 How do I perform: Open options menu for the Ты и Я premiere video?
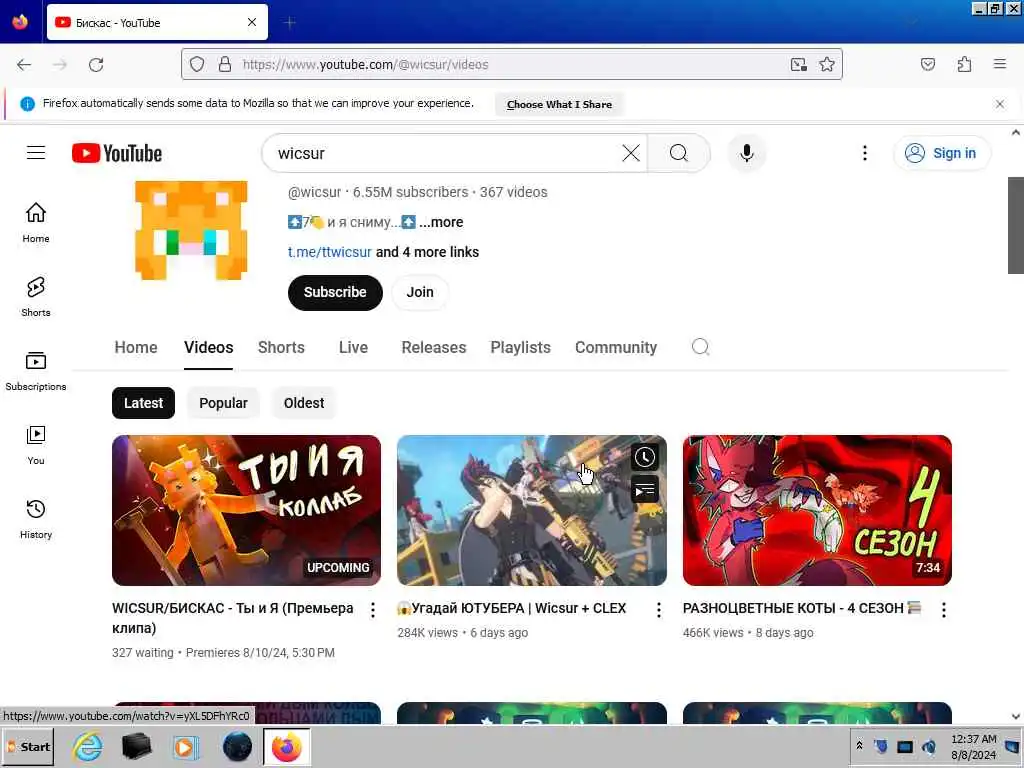tap(373, 610)
